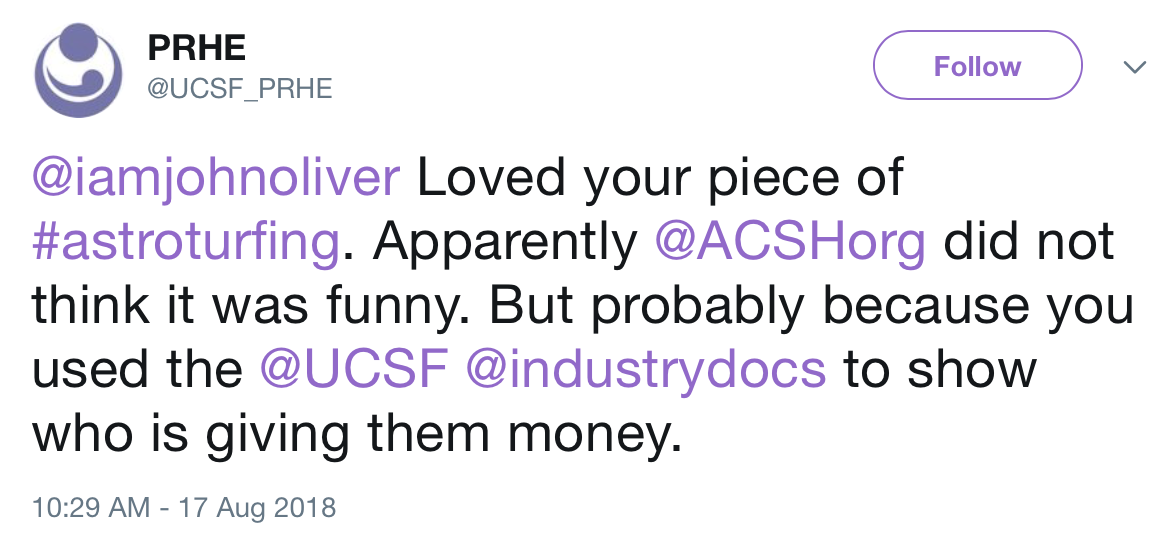The image size is (1160, 541).
Task: Go to the @industrydocs mentioned account
Action: coord(646,369)
